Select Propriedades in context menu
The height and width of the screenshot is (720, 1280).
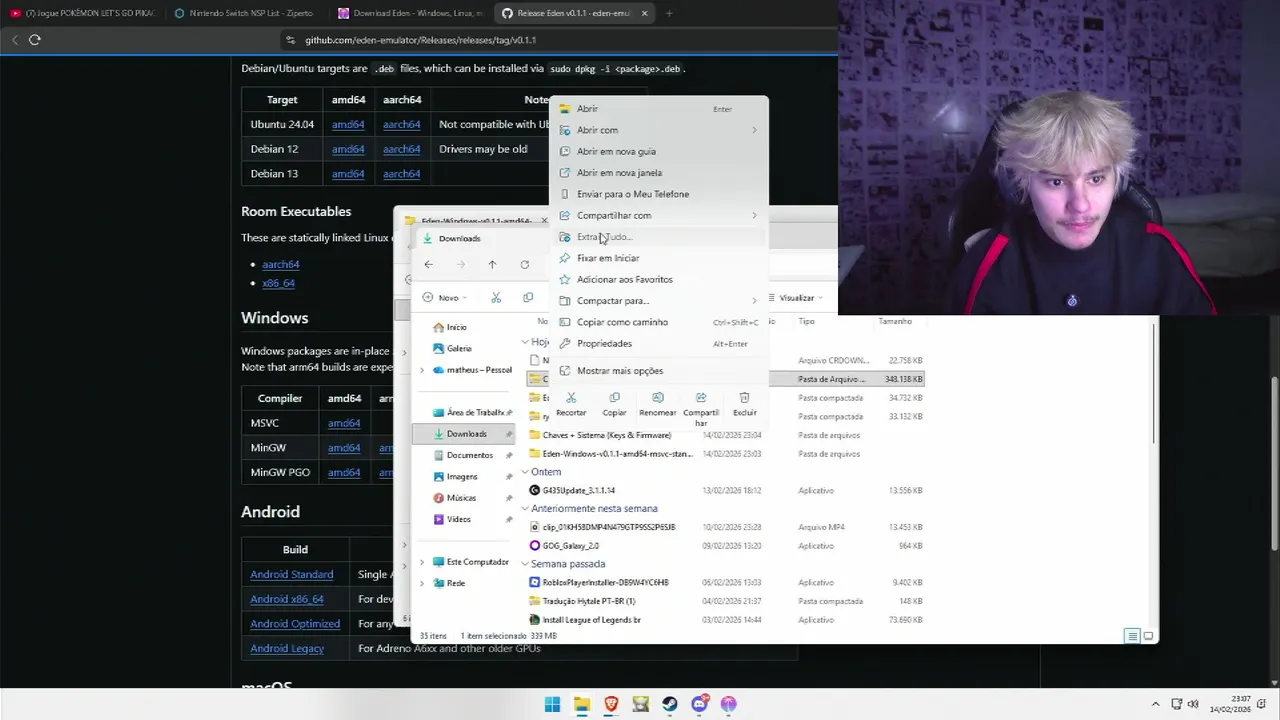(658, 343)
